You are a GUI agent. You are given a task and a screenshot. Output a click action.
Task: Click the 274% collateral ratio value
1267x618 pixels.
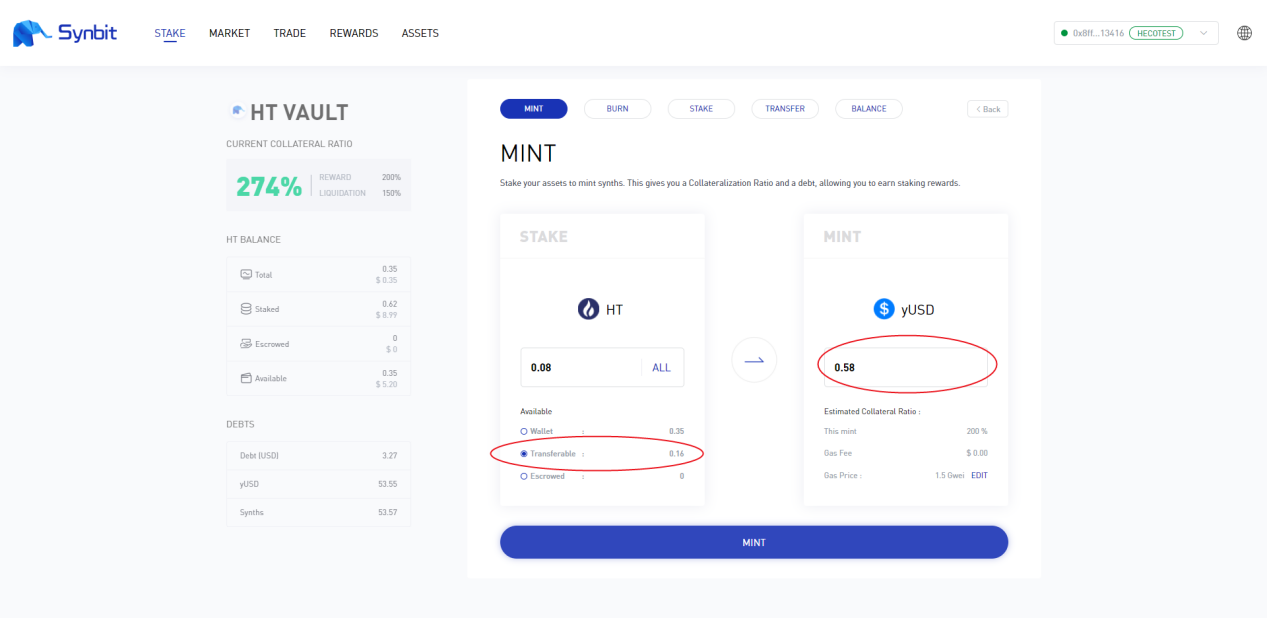269,186
